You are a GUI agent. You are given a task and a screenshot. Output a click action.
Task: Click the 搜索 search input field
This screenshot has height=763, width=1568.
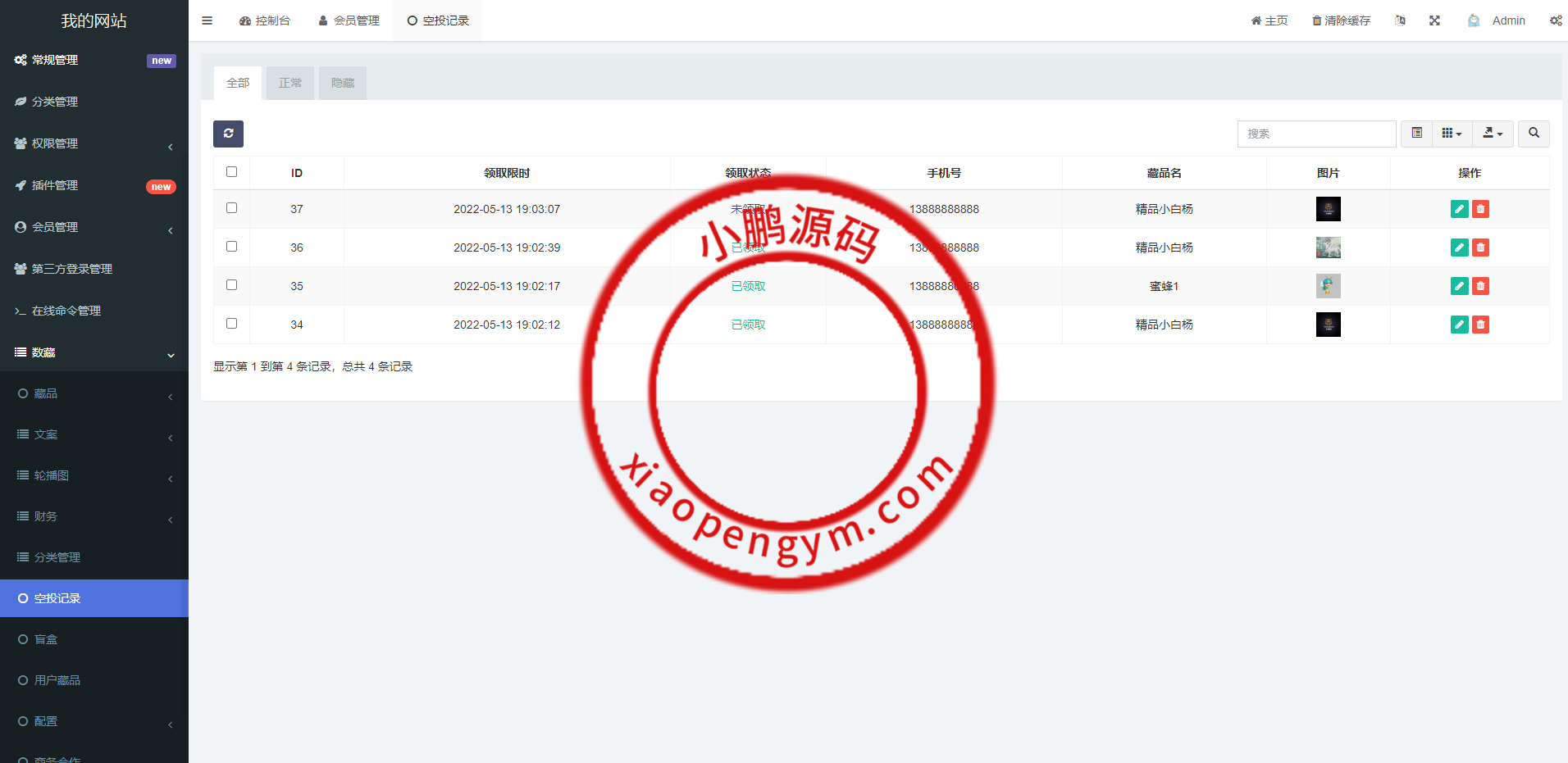(1316, 134)
